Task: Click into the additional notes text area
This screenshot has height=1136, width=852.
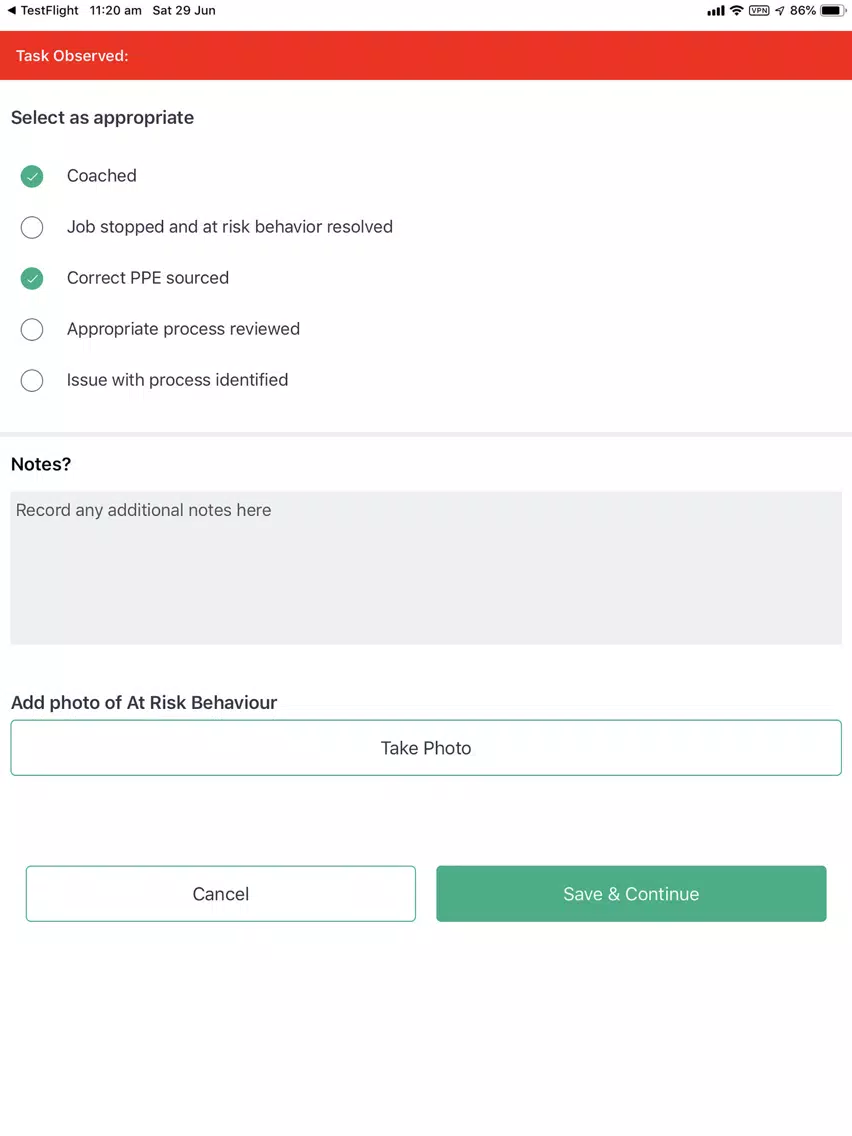Action: point(426,567)
